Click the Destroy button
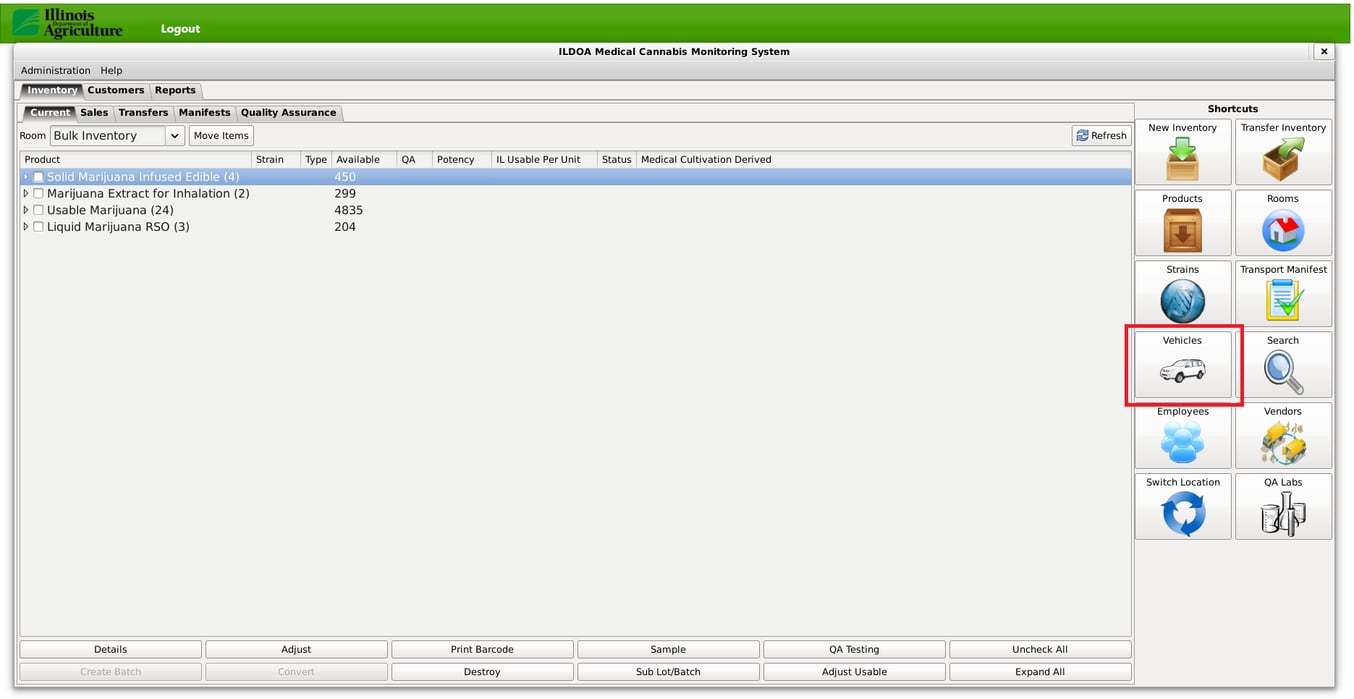This screenshot has width=1354, height=699. pos(482,671)
